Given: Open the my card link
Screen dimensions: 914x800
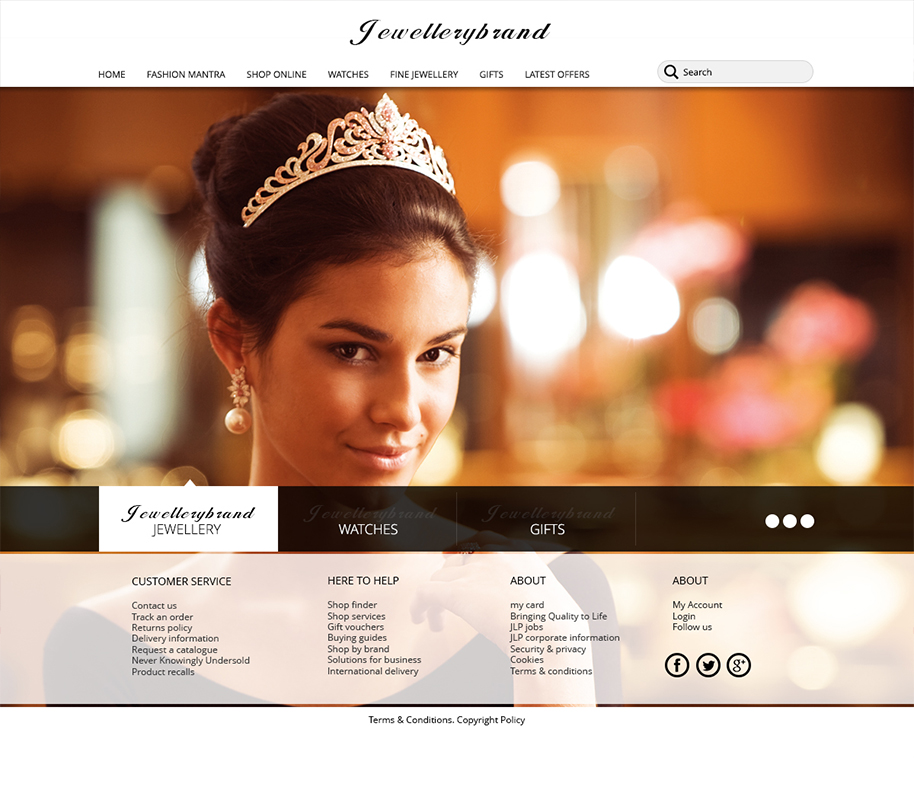Looking at the screenshot, I should tap(527, 605).
